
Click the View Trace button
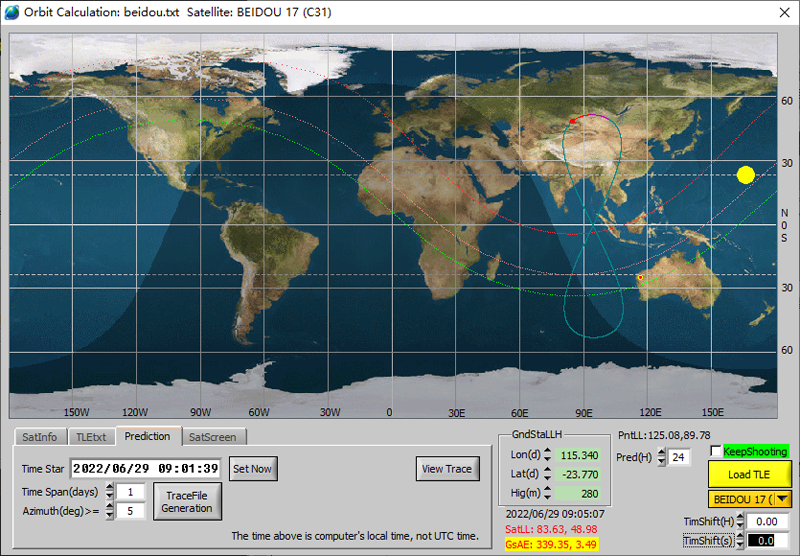[447, 469]
